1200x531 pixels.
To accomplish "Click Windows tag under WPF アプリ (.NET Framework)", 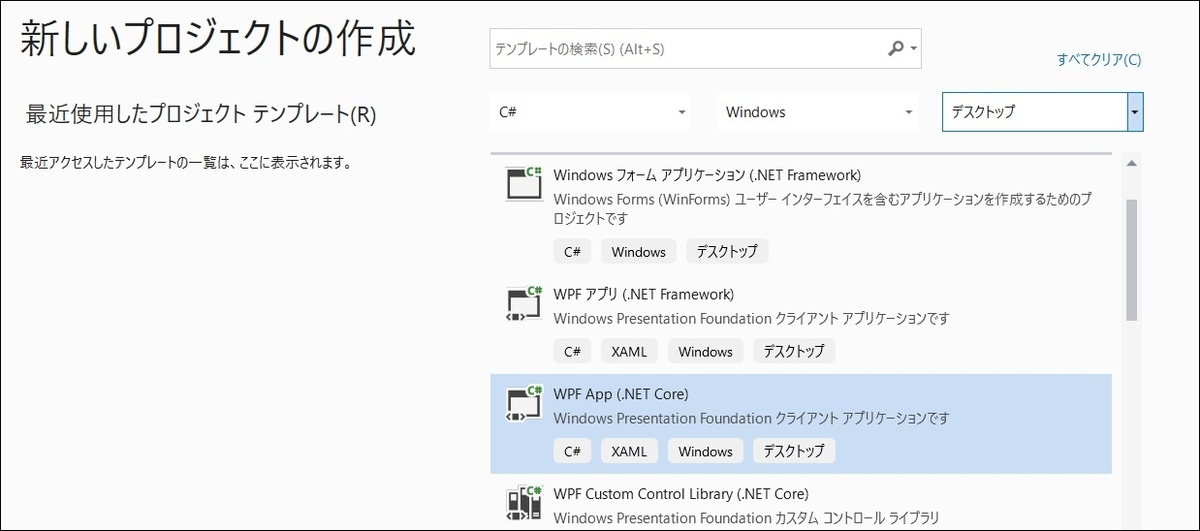I will 706,352.
